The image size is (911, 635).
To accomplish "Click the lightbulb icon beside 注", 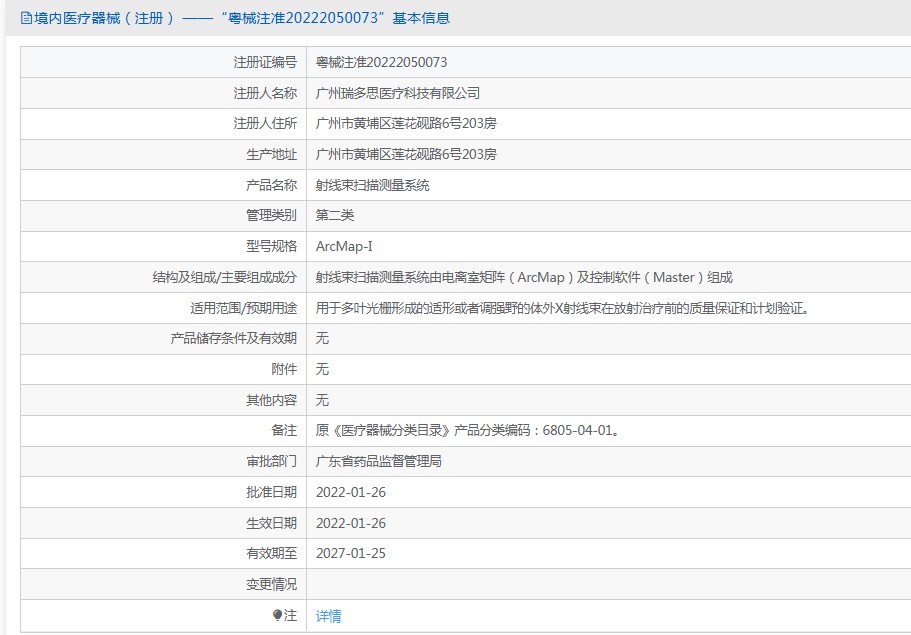I will 277,615.
